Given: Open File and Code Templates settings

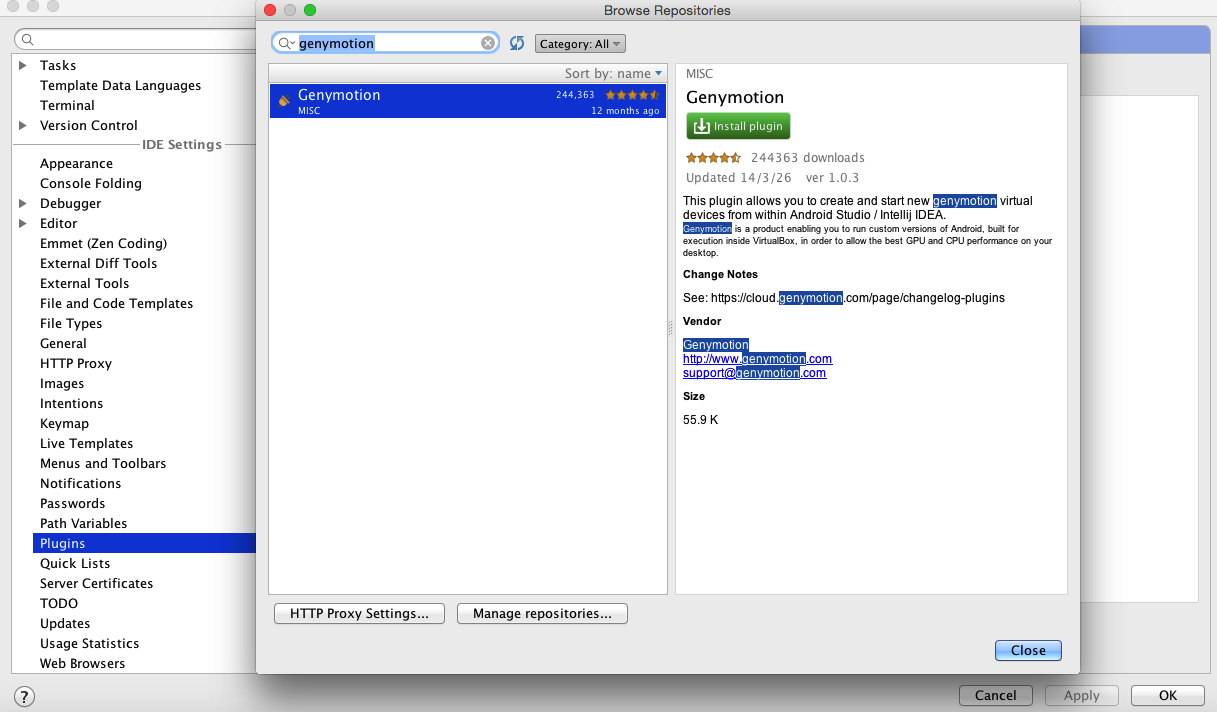Looking at the screenshot, I should [x=116, y=303].
